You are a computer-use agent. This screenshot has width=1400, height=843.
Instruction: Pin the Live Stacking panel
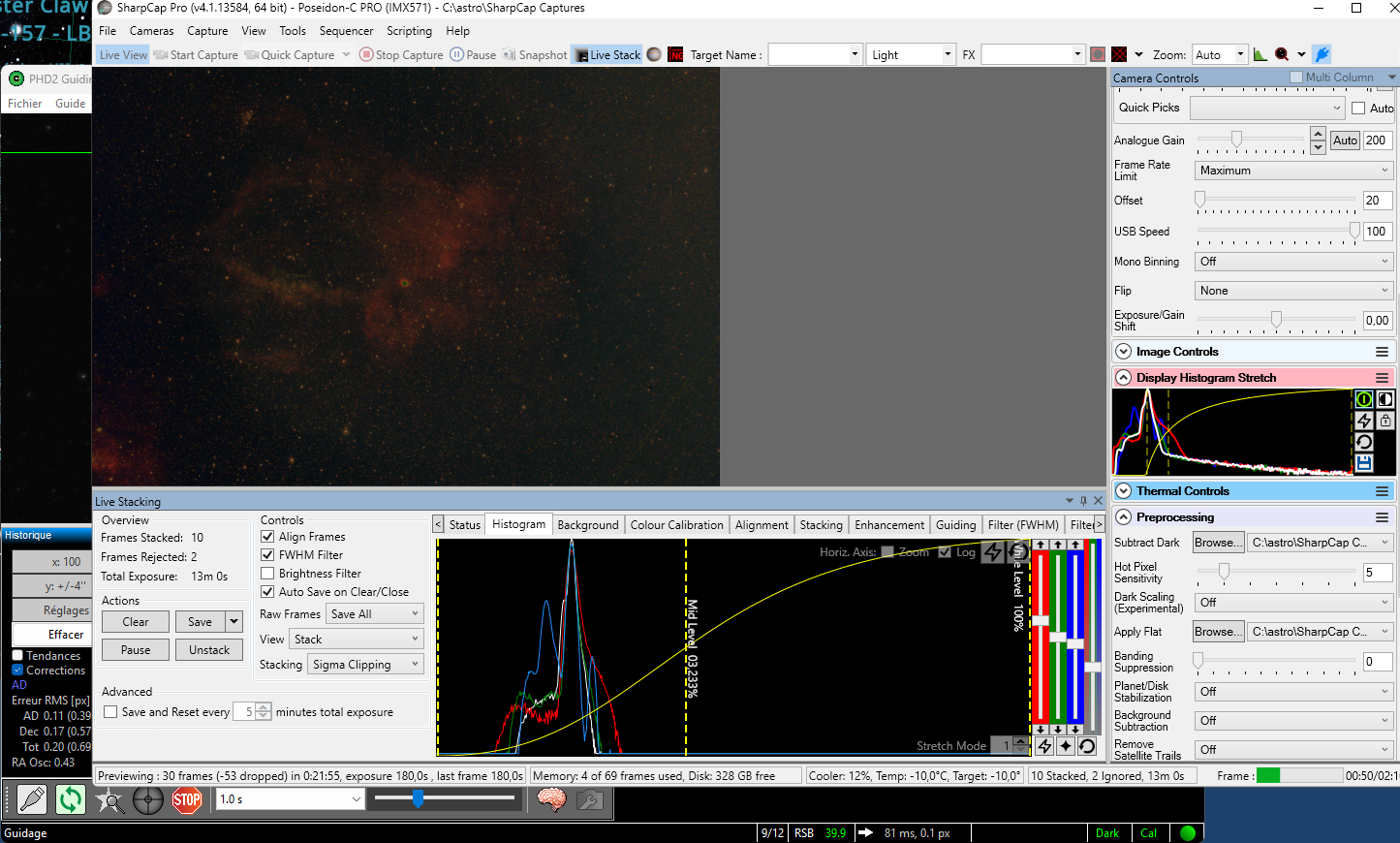pos(1083,501)
